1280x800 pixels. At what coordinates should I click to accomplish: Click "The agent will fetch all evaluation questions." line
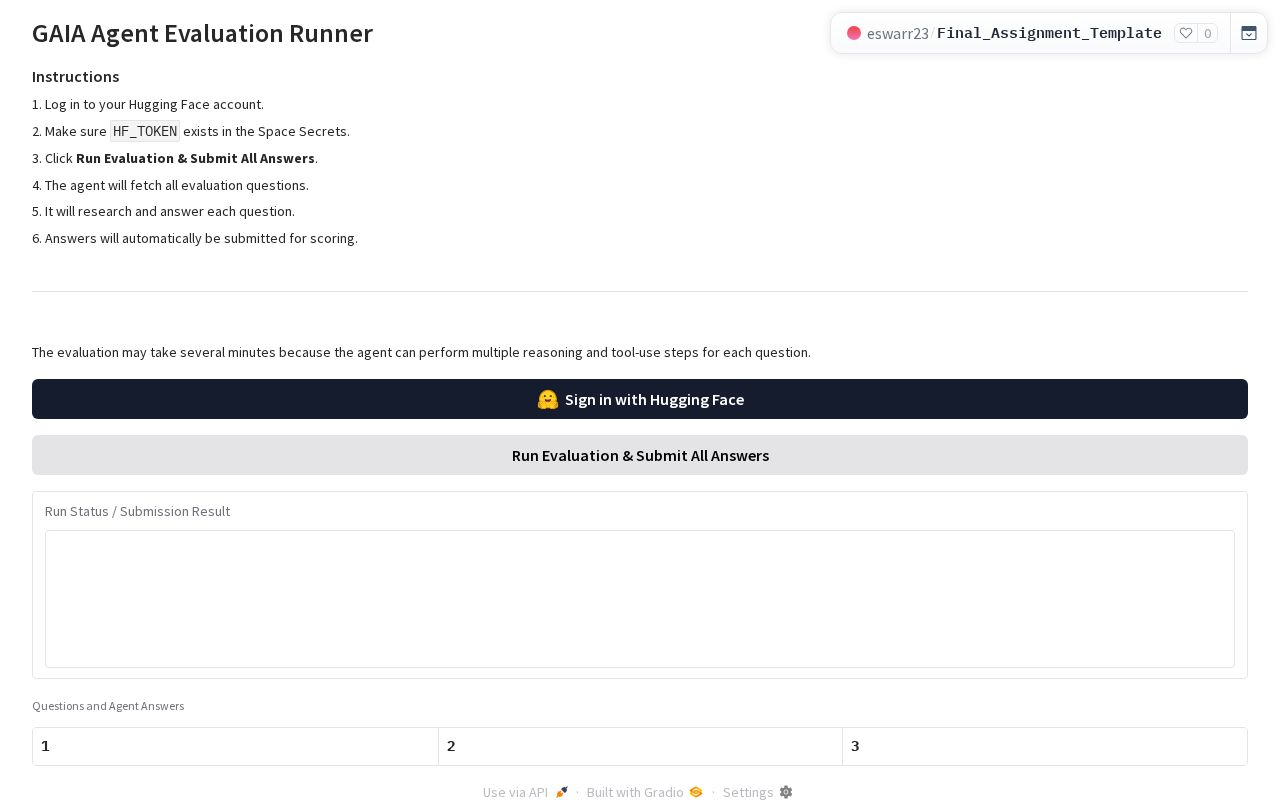pyautogui.click(x=177, y=185)
